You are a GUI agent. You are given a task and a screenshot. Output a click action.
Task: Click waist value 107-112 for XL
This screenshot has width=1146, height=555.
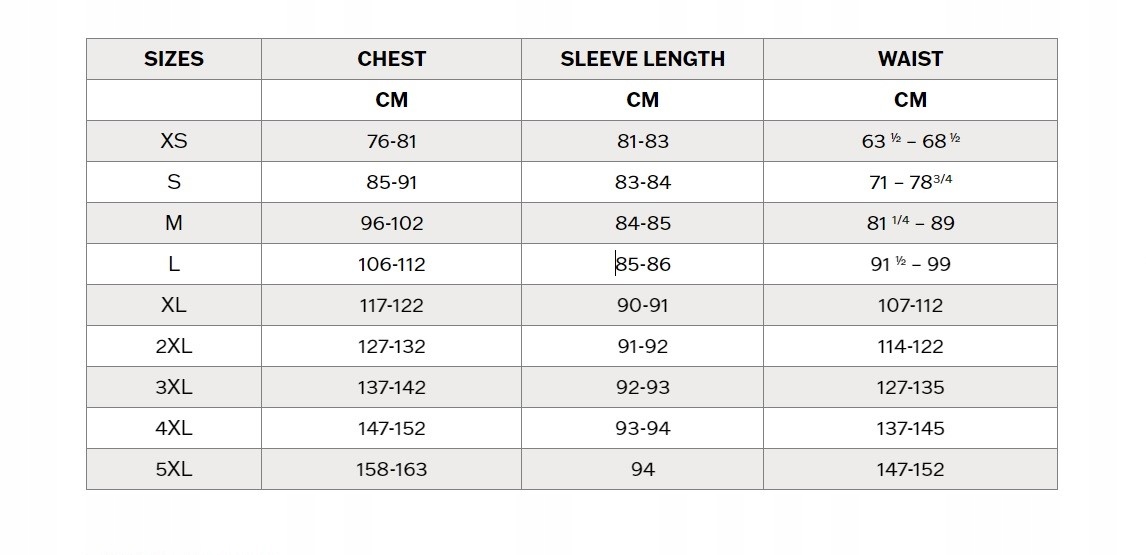910,305
